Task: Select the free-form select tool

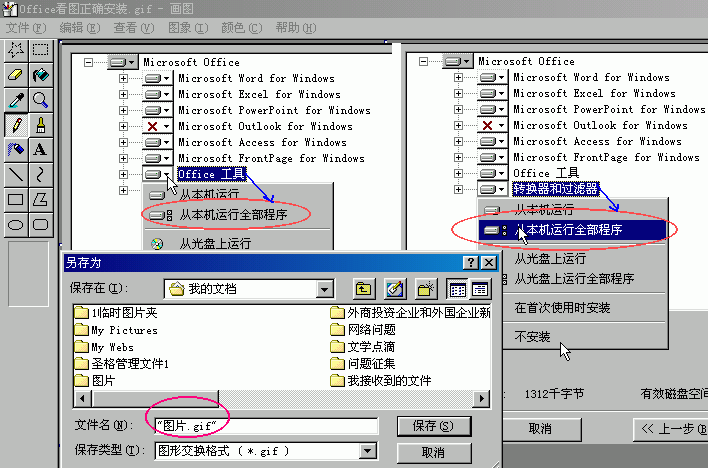Action: [16, 50]
